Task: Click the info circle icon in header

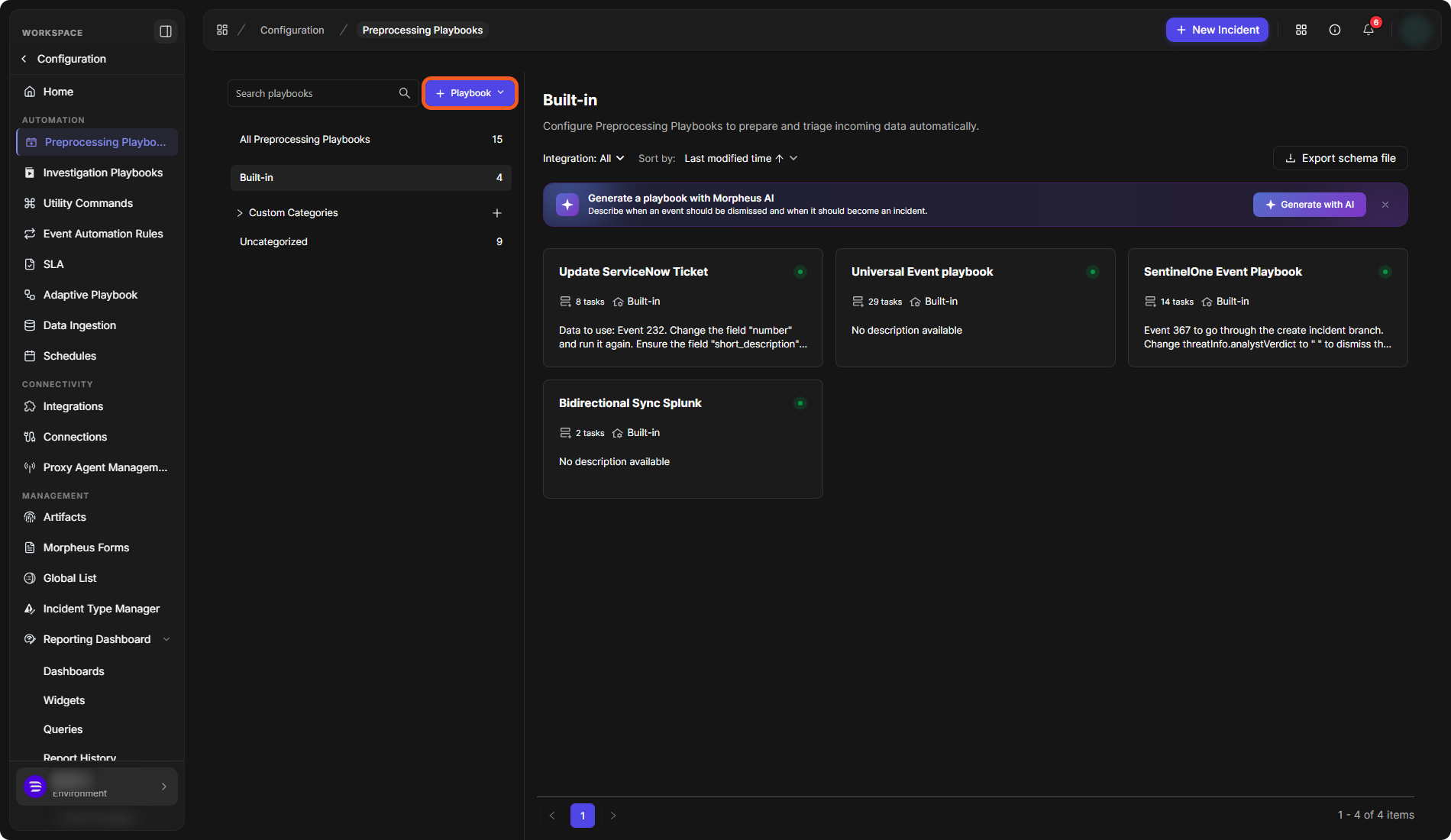Action: (x=1335, y=30)
